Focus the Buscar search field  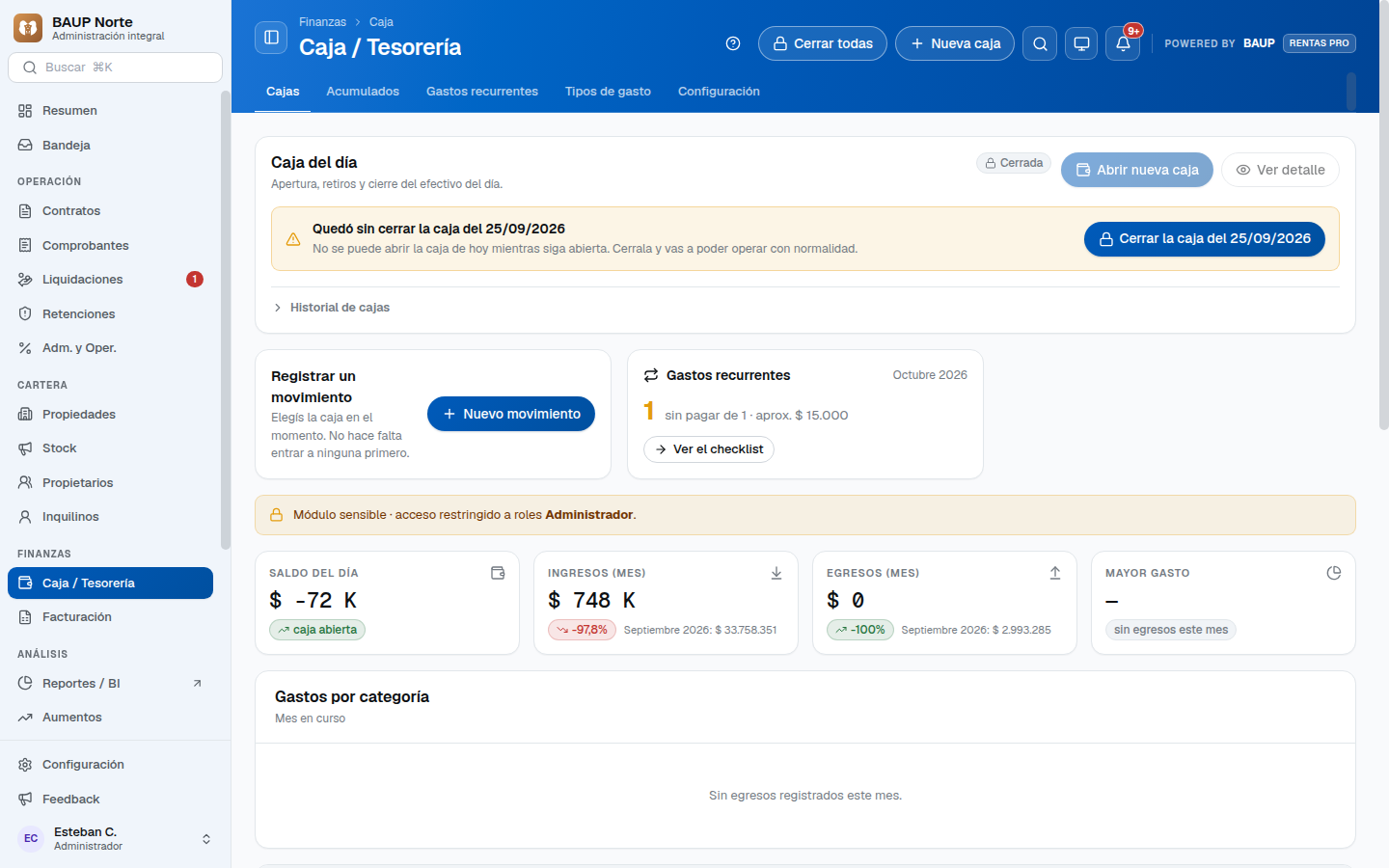115,68
